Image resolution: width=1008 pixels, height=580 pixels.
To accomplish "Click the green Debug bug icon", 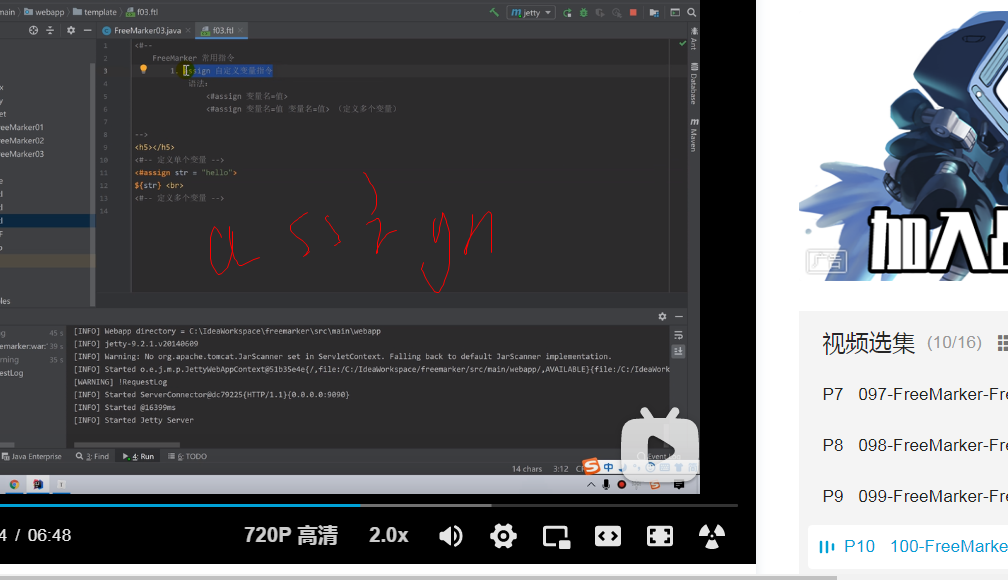I will 584,12.
